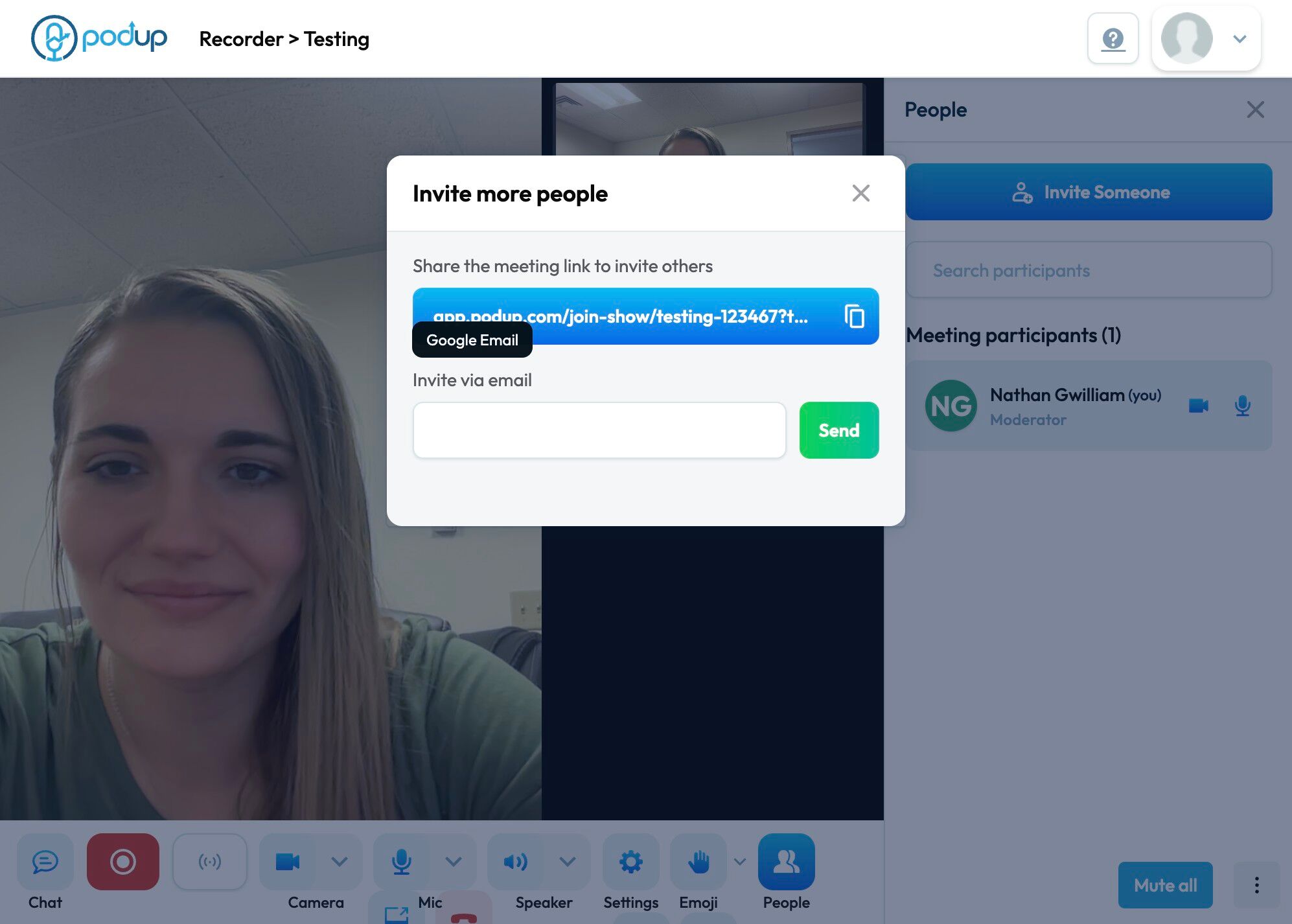Expand speaker output options chevron
This screenshot has height=924, width=1292.
tap(568, 862)
